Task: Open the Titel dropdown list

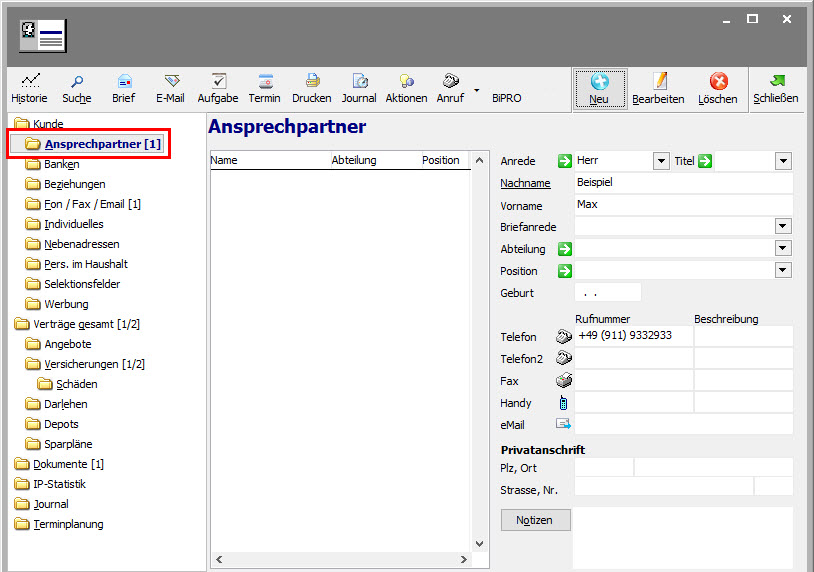Action: [x=783, y=161]
